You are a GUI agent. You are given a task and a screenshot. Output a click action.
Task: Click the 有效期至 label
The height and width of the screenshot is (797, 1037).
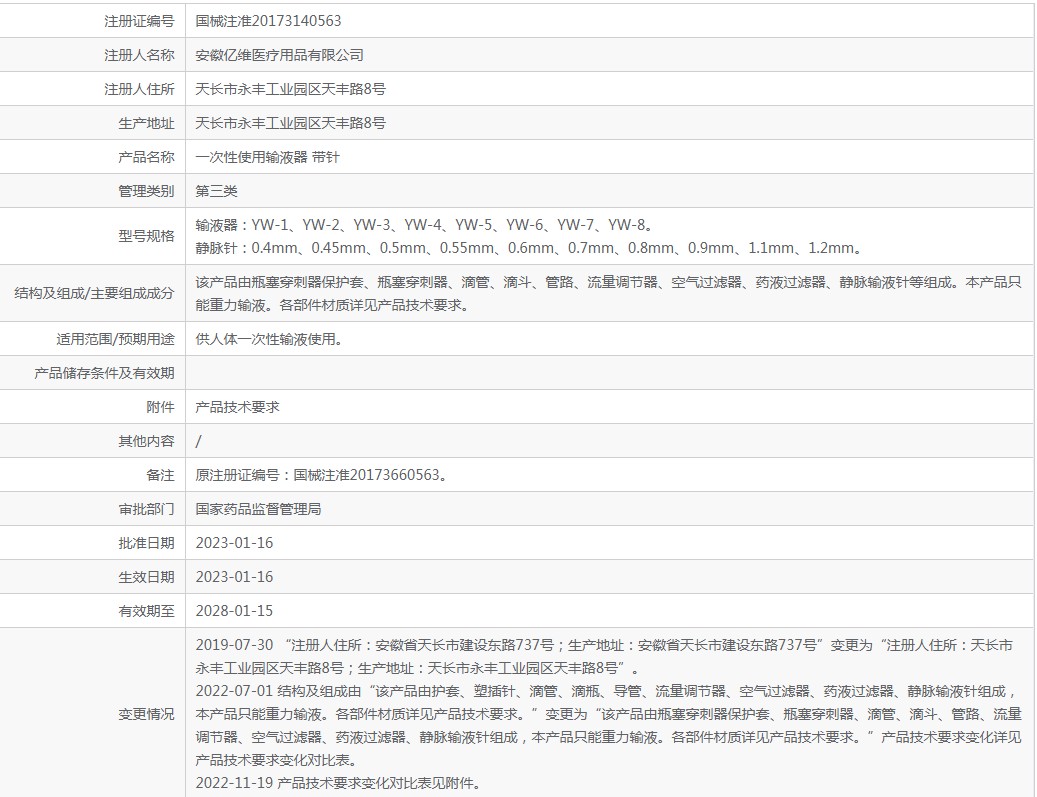click(146, 612)
